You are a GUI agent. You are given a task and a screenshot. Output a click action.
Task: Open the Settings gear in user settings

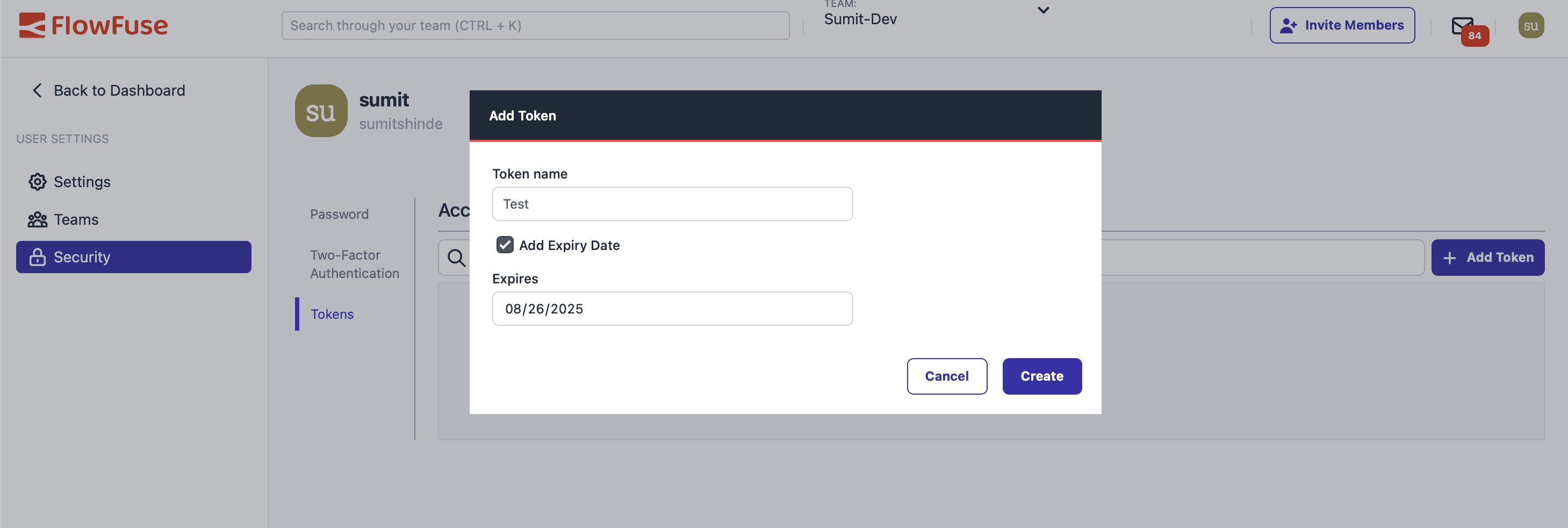click(x=37, y=181)
